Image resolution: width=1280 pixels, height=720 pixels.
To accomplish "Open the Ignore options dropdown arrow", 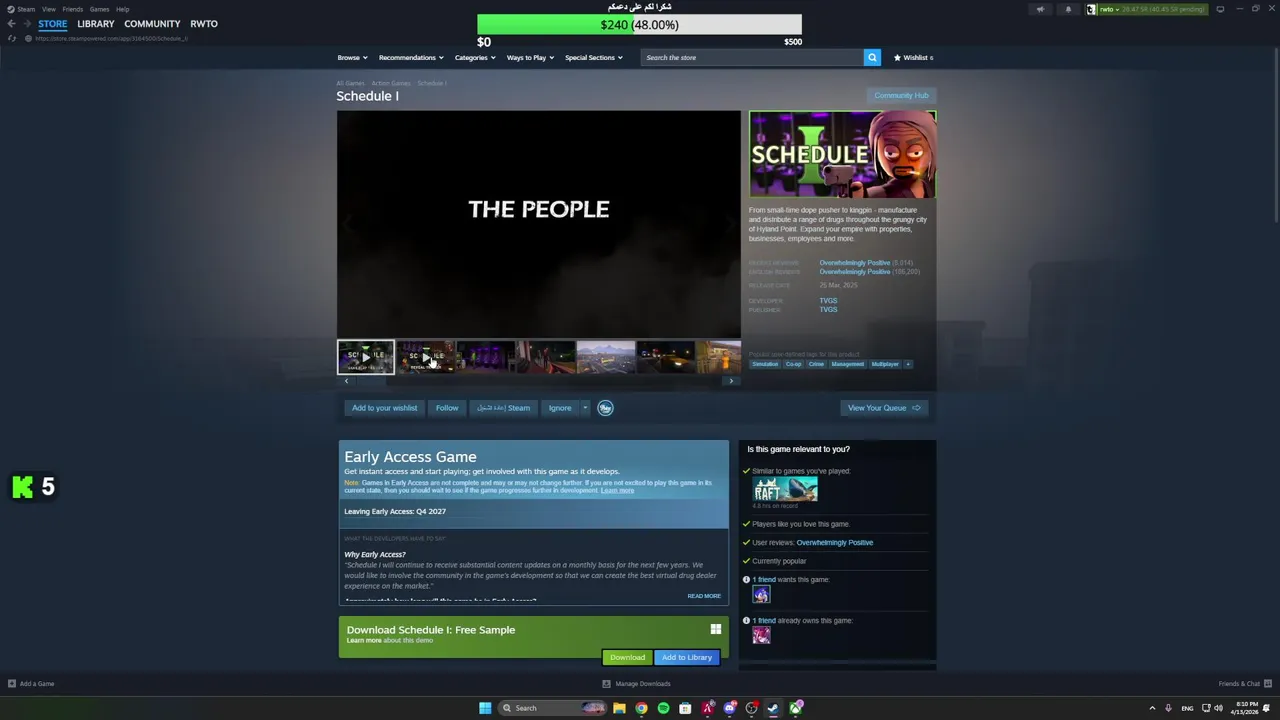I will coord(585,408).
